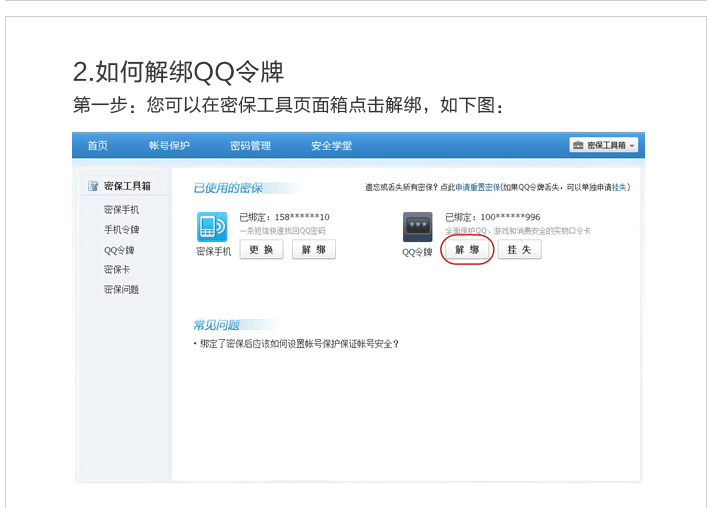Select 密保卡 in the left sidebar
Image resolution: width=710 pixels, height=508 pixels.
(117, 269)
